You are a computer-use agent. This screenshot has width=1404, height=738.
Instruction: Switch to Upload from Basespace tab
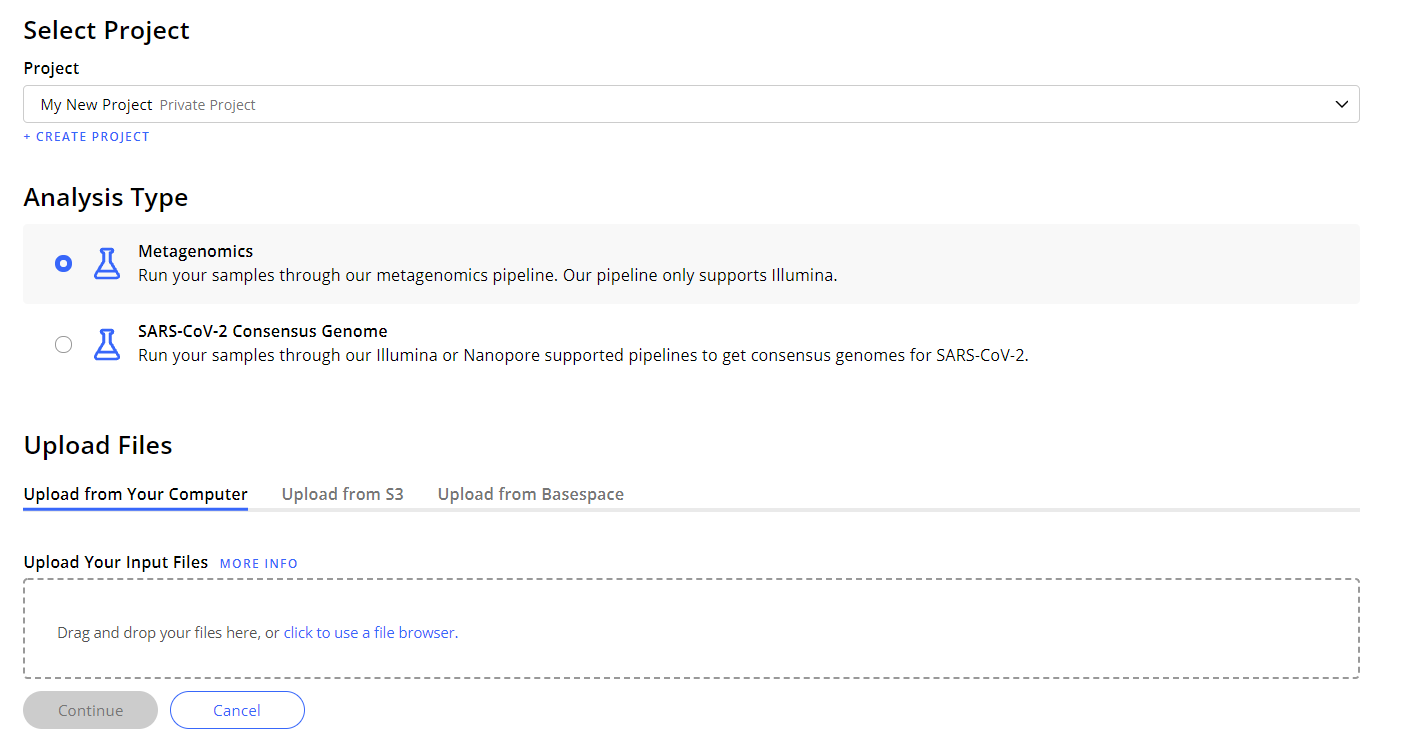(x=531, y=494)
